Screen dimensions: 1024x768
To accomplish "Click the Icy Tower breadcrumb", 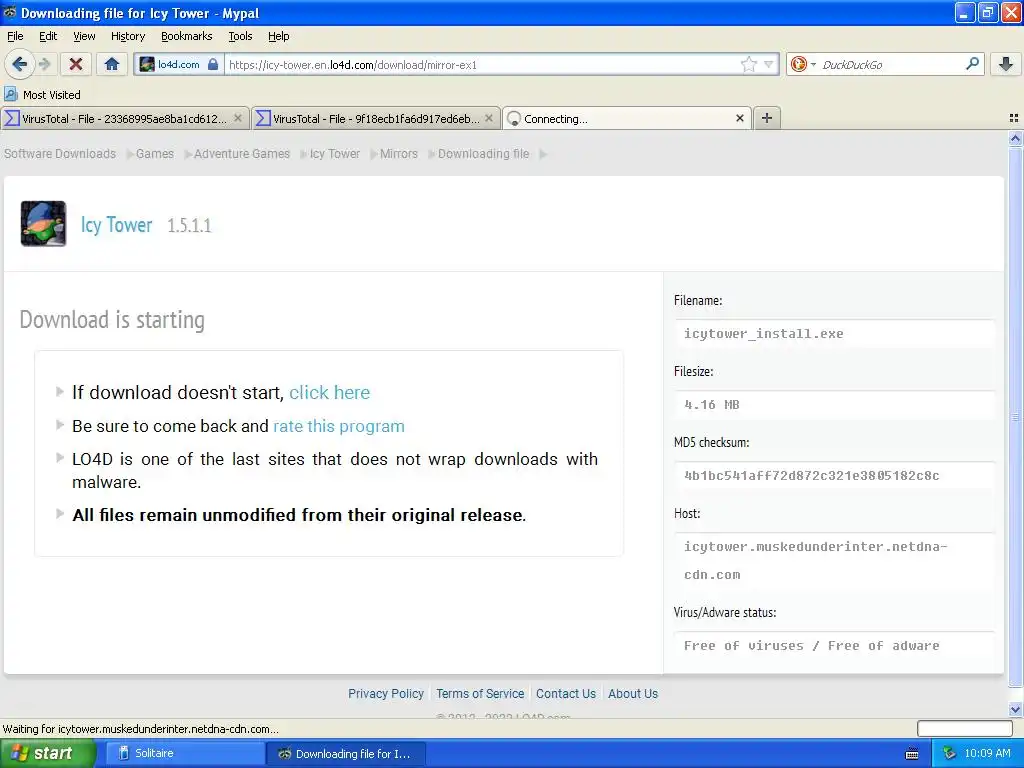I will (334, 153).
